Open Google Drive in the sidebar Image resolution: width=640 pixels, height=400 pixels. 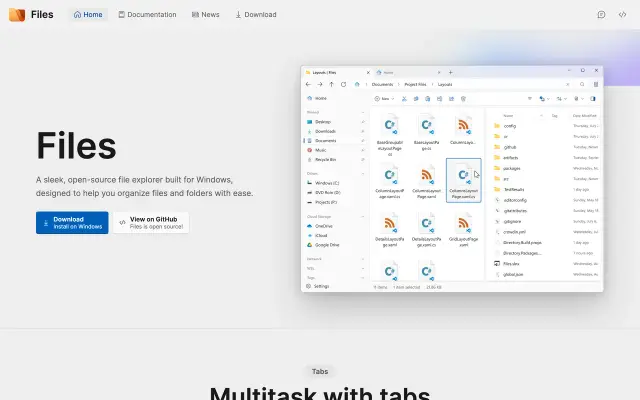click(x=335, y=245)
